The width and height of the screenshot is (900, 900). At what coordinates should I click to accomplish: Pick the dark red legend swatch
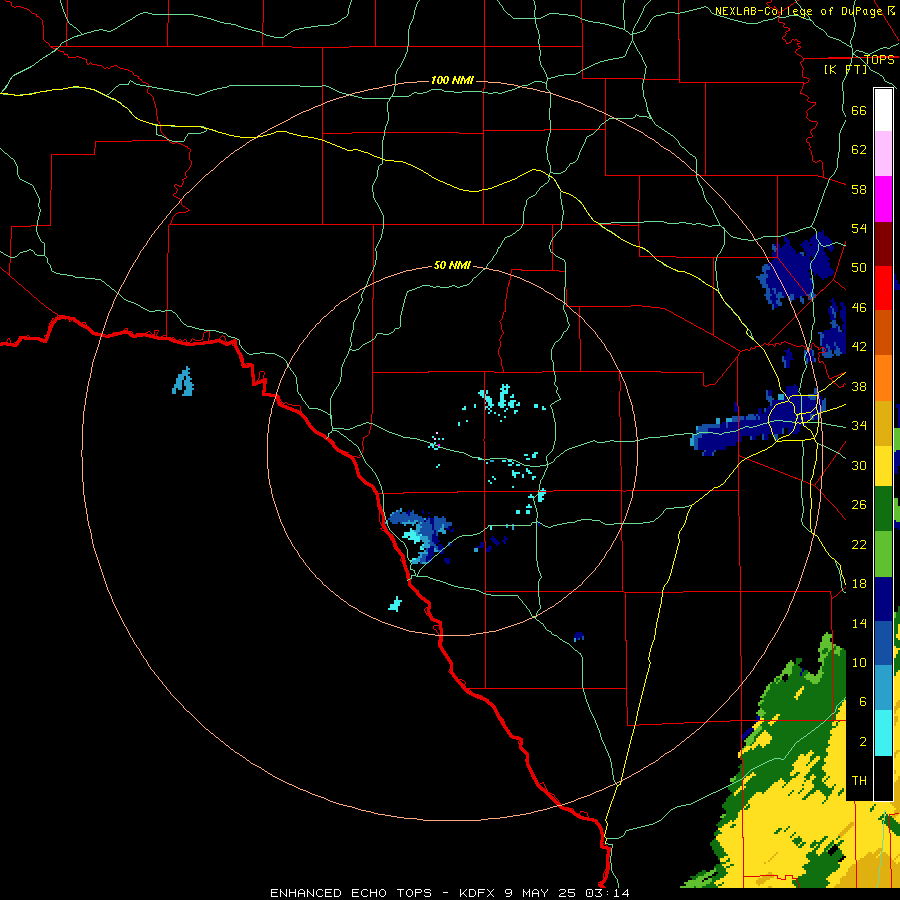(x=883, y=243)
